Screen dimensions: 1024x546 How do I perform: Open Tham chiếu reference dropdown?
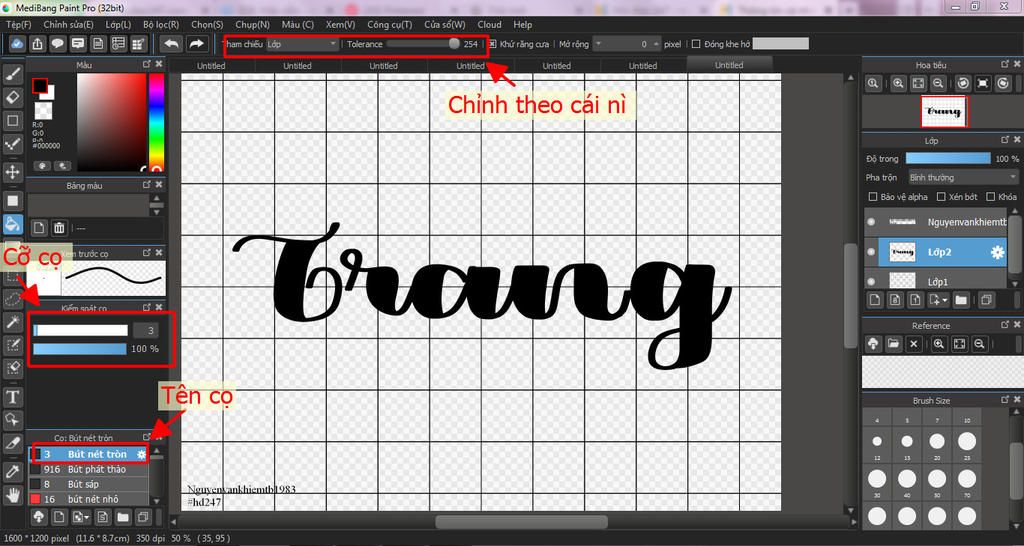pos(302,44)
